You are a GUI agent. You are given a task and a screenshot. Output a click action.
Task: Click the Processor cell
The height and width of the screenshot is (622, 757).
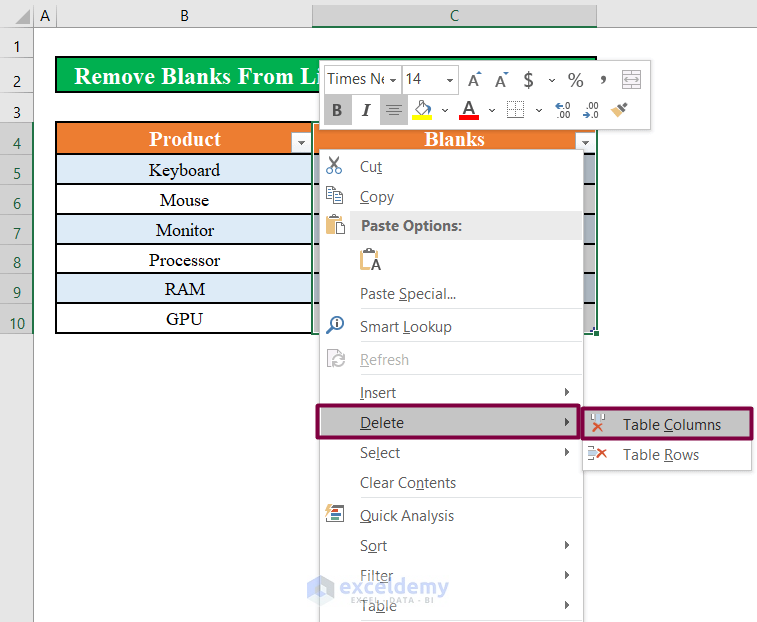(184, 259)
